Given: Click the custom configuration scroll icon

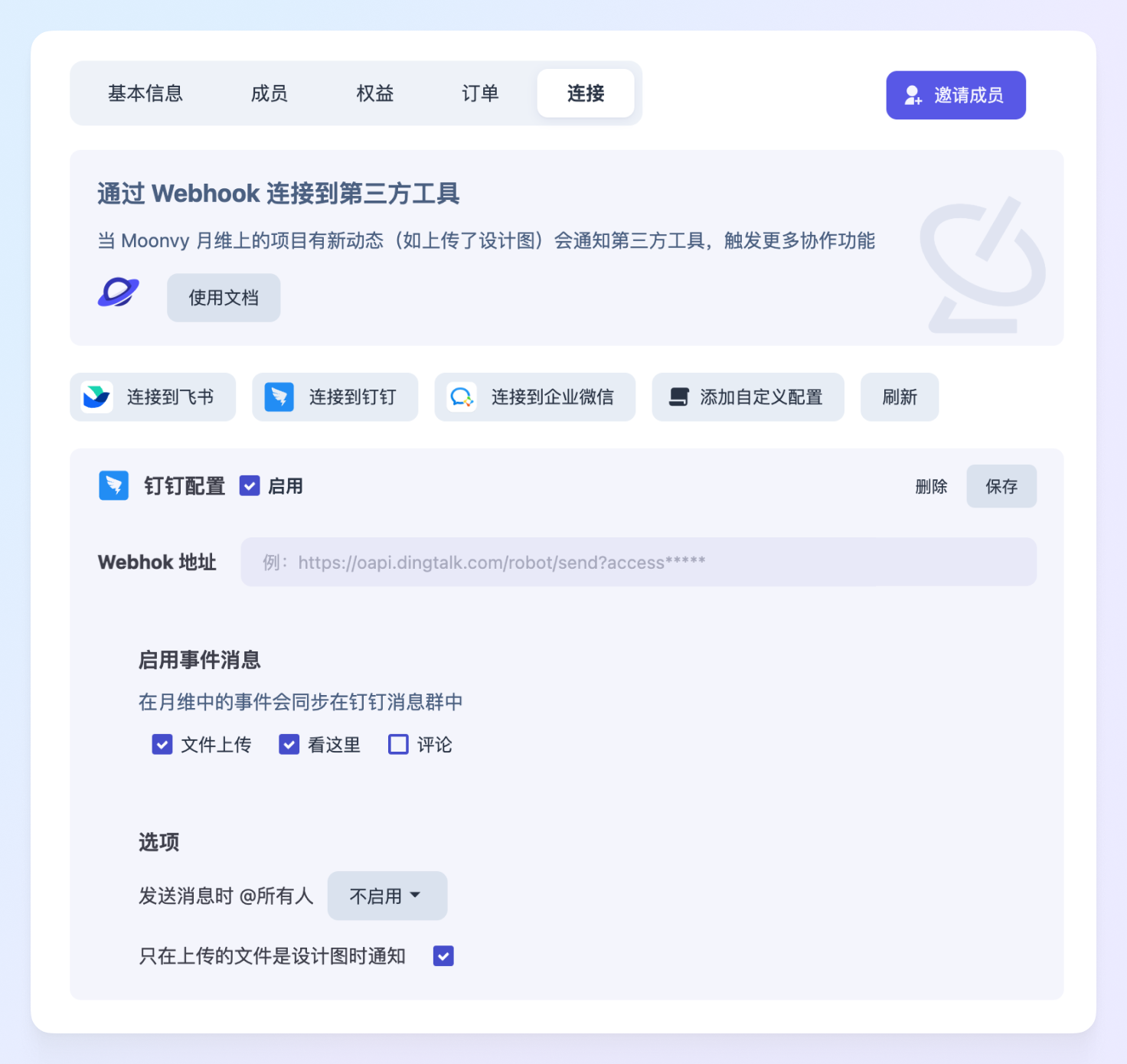Looking at the screenshot, I should point(679,397).
